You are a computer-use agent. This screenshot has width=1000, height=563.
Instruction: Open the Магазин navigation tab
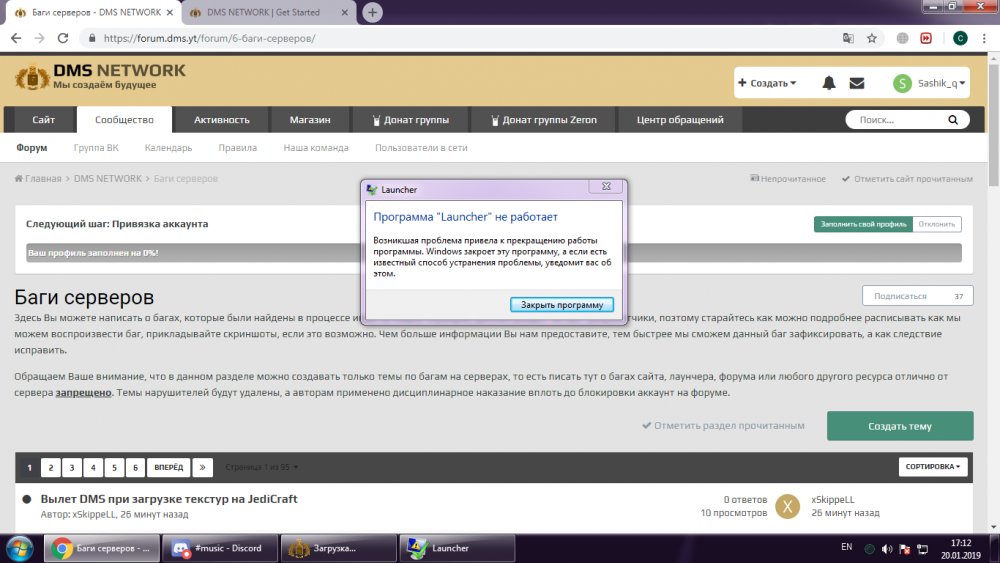(310, 120)
